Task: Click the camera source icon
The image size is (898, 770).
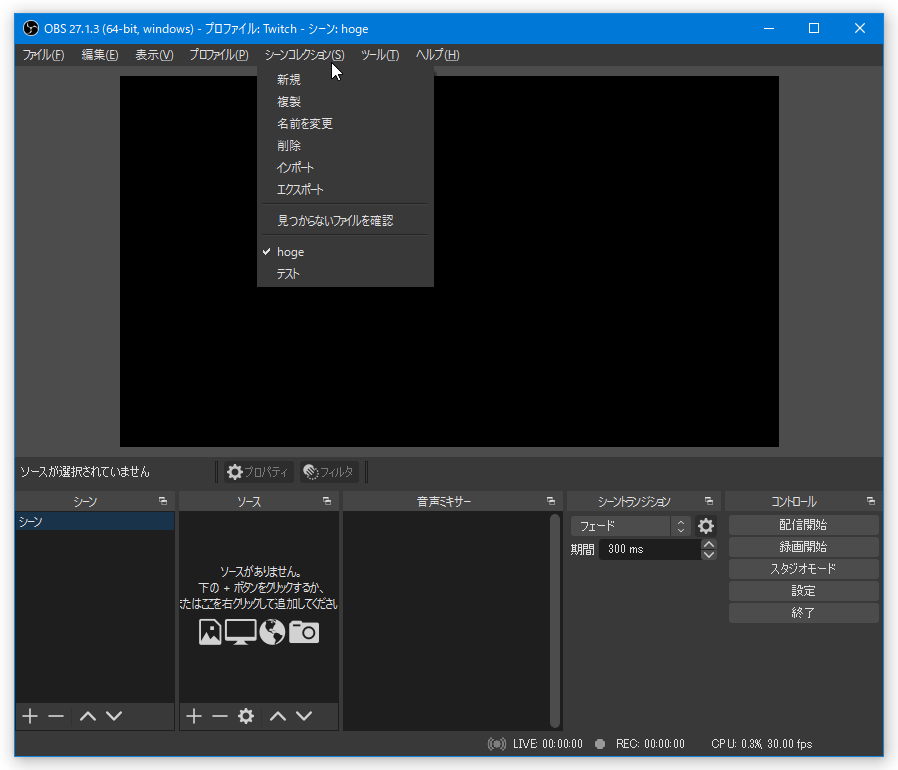Action: (x=304, y=632)
